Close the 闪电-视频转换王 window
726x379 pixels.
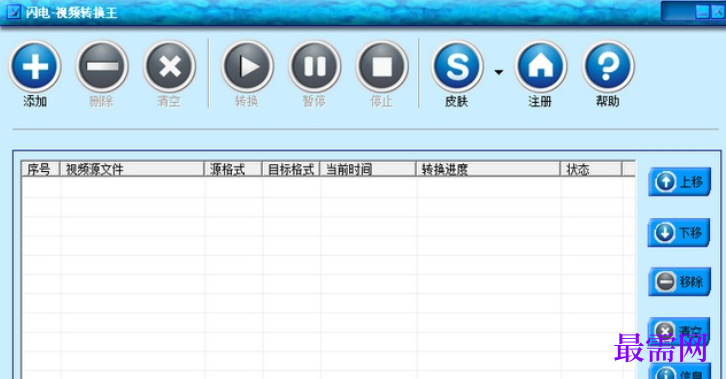[718, 12]
